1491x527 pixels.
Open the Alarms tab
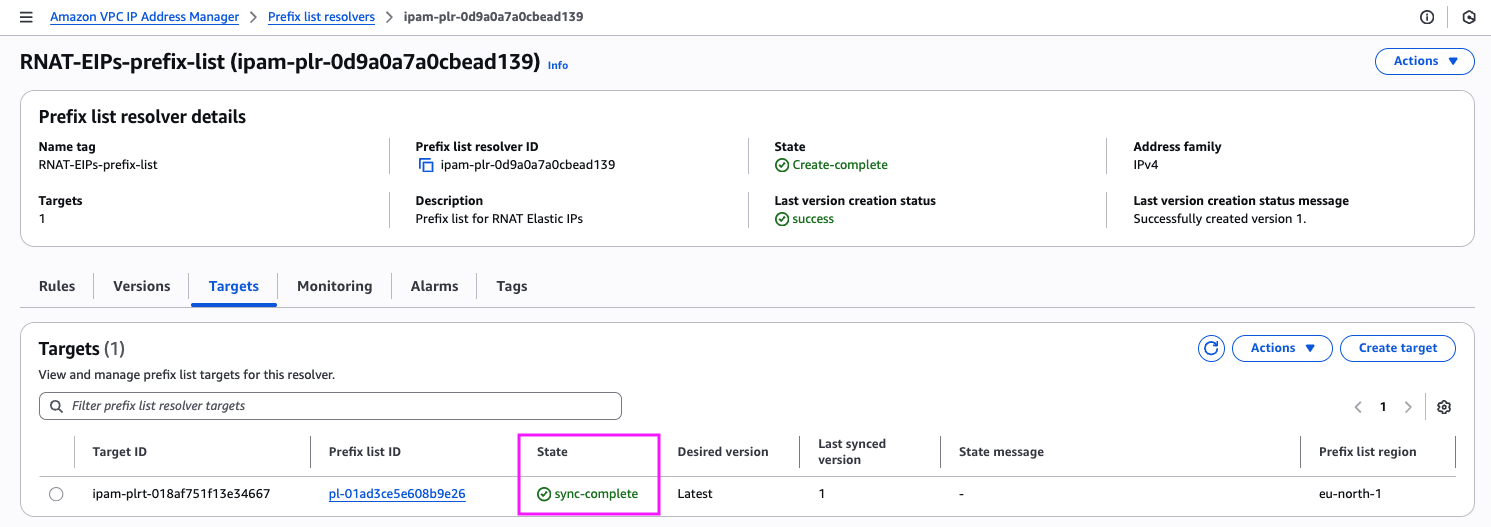coord(435,286)
